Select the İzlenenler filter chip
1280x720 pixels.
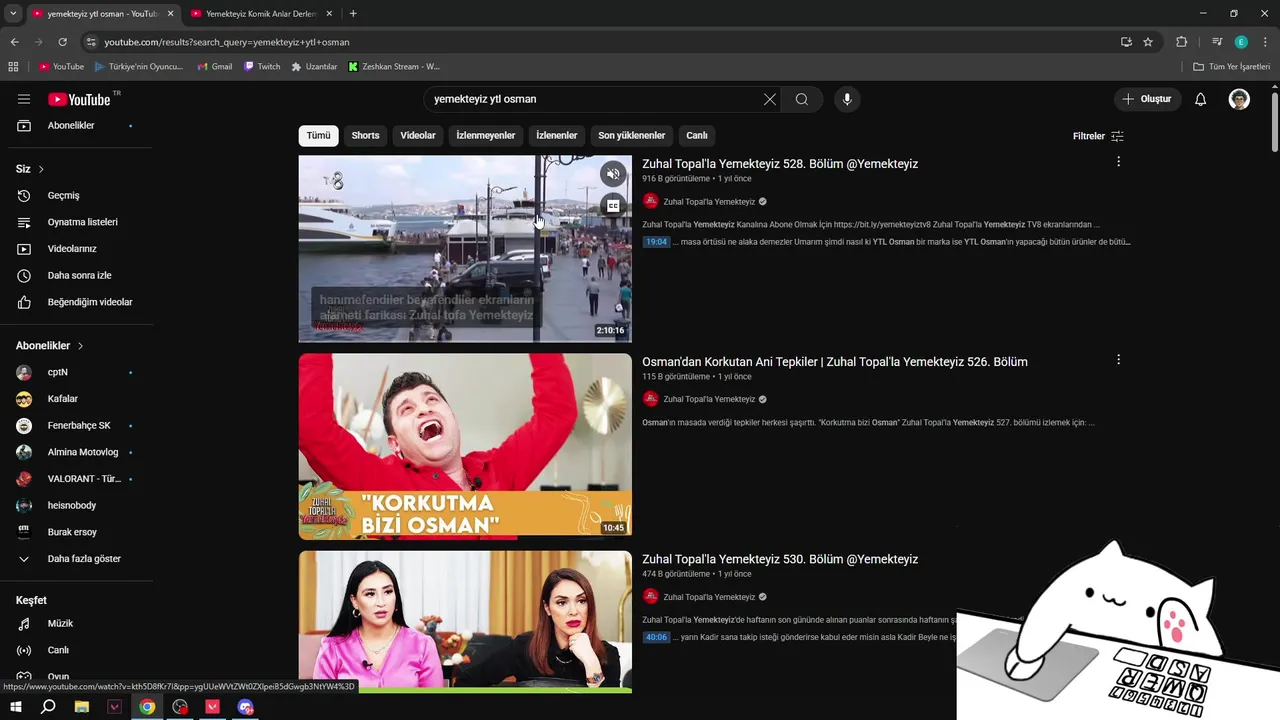coord(557,136)
